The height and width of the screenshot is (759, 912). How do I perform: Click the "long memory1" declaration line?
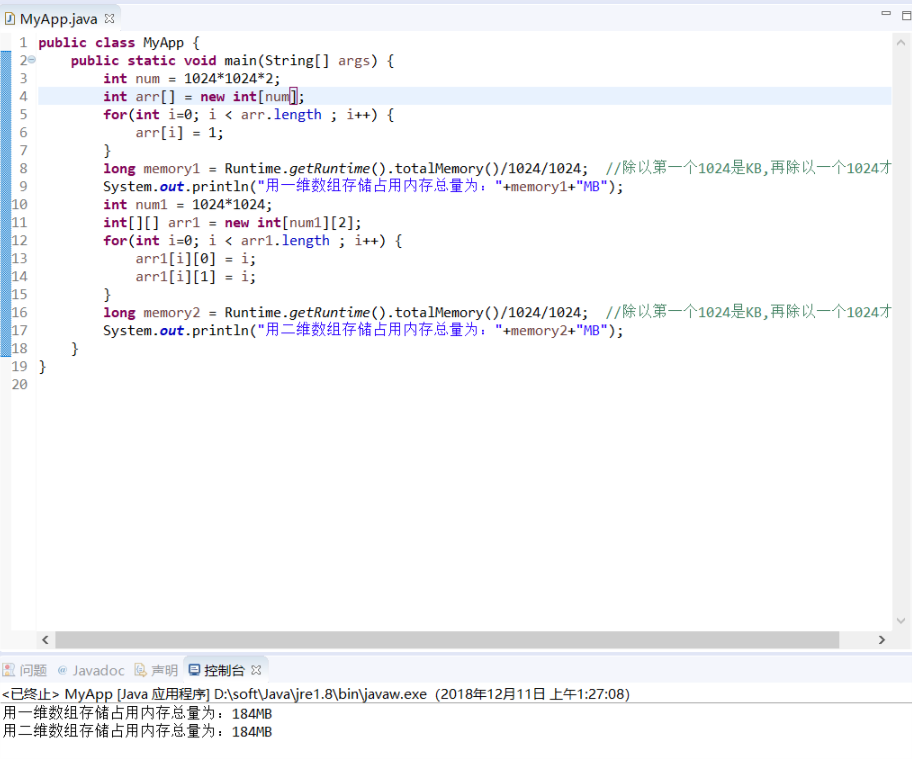(x=345, y=169)
